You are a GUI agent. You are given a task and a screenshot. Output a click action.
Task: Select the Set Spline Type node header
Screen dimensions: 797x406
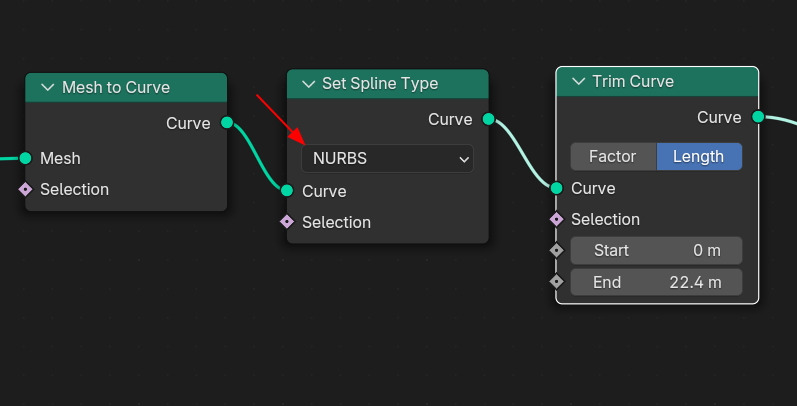pos(387,84)
